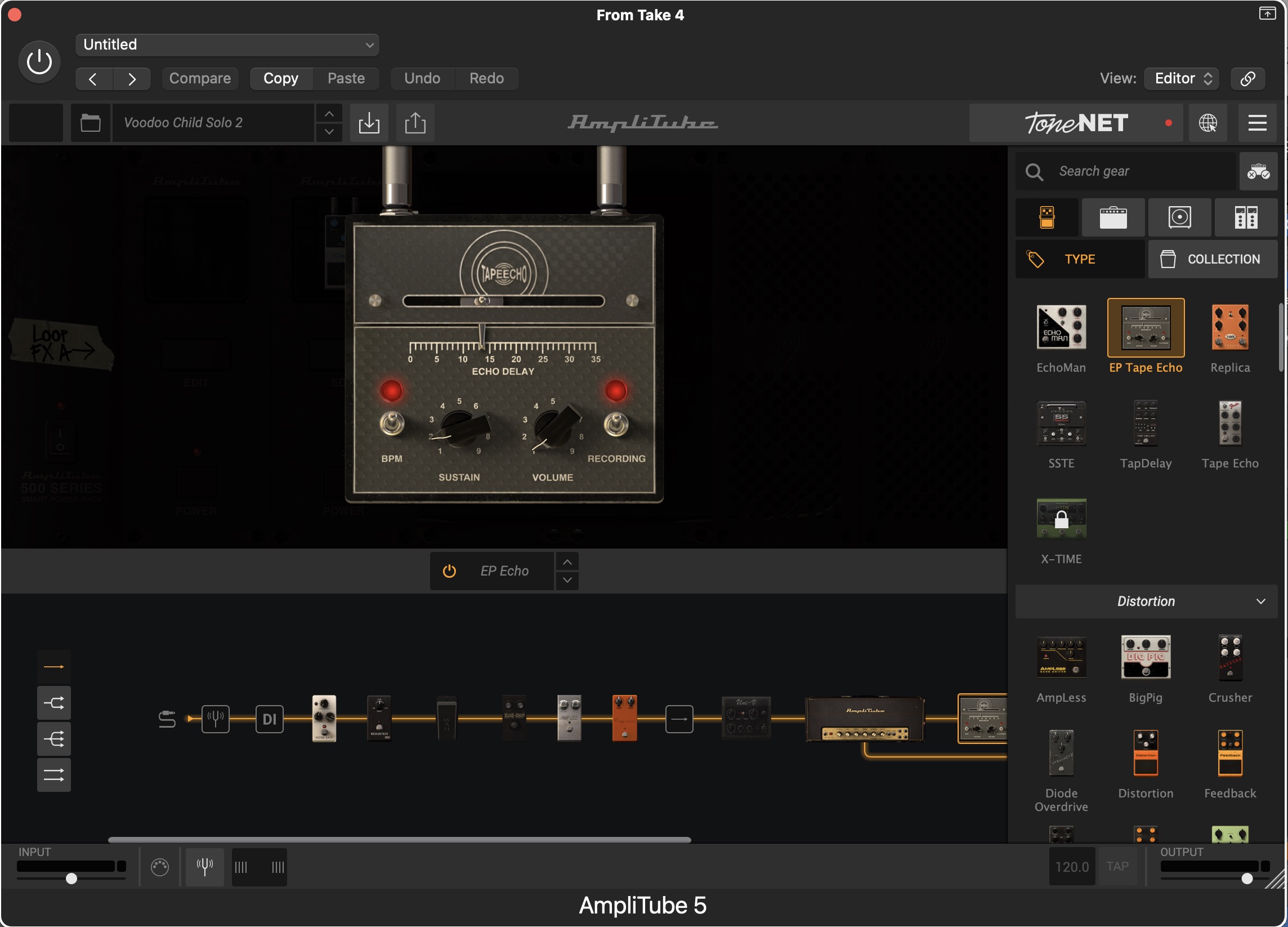Image resolution: width=1288 pixels, height=927 pixels.
Task: Select the BigPig pedal
Action: coord(1146,657)
